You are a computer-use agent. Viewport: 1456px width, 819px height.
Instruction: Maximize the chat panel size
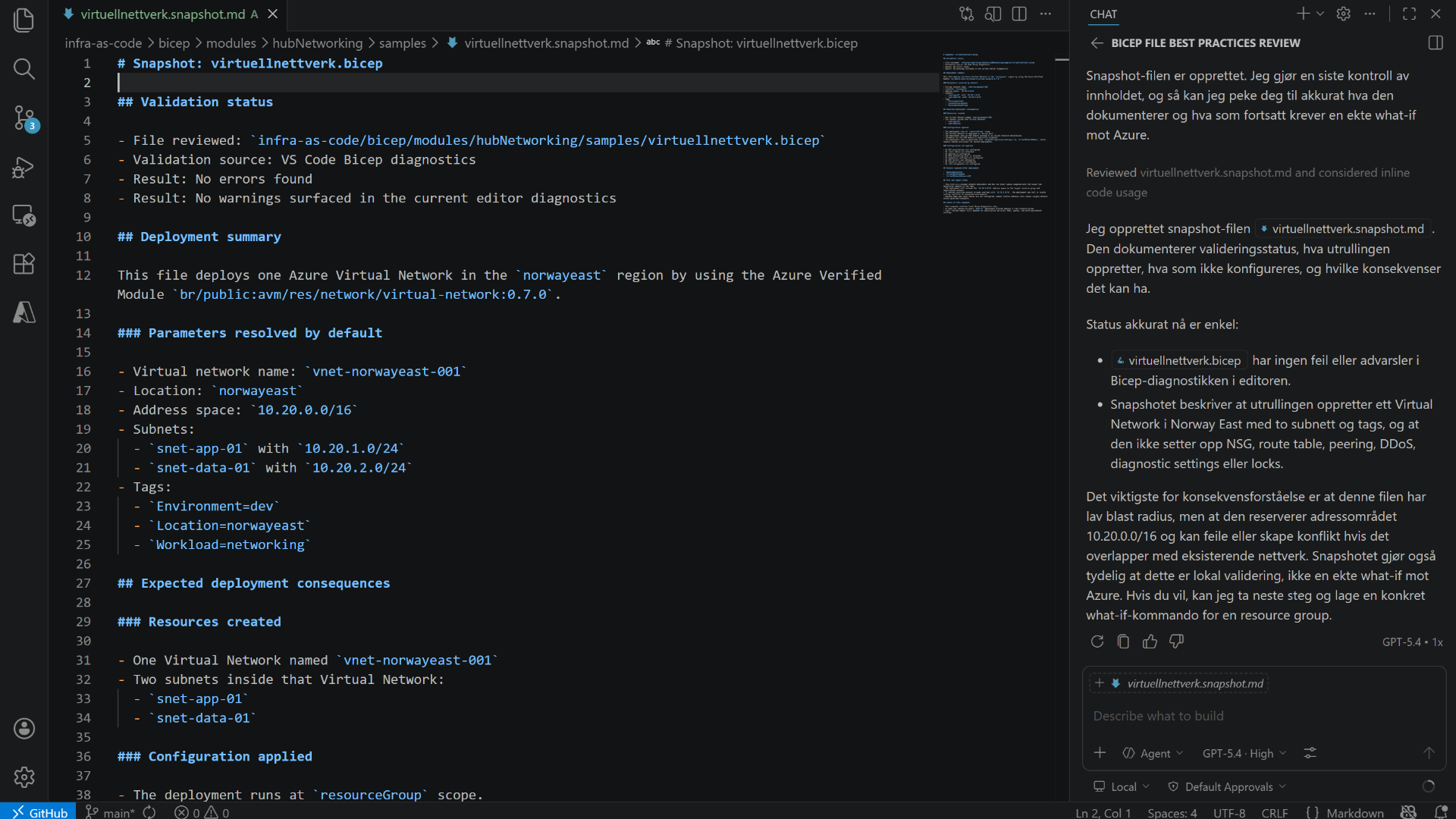pyautogui.click(x=1409, y=14)
